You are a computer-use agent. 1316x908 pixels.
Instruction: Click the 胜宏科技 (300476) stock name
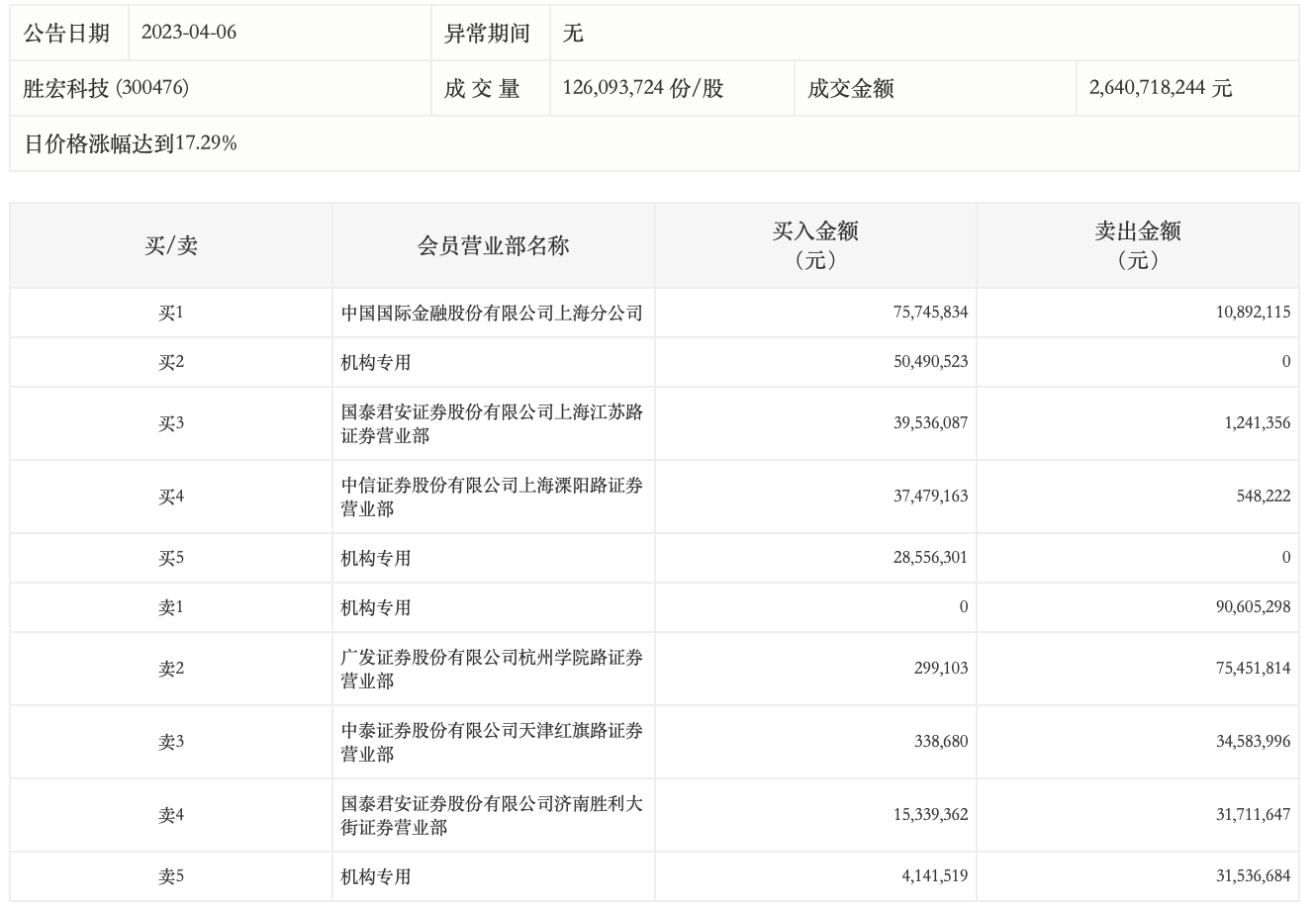pyautogui.click(x=106, y=88)
